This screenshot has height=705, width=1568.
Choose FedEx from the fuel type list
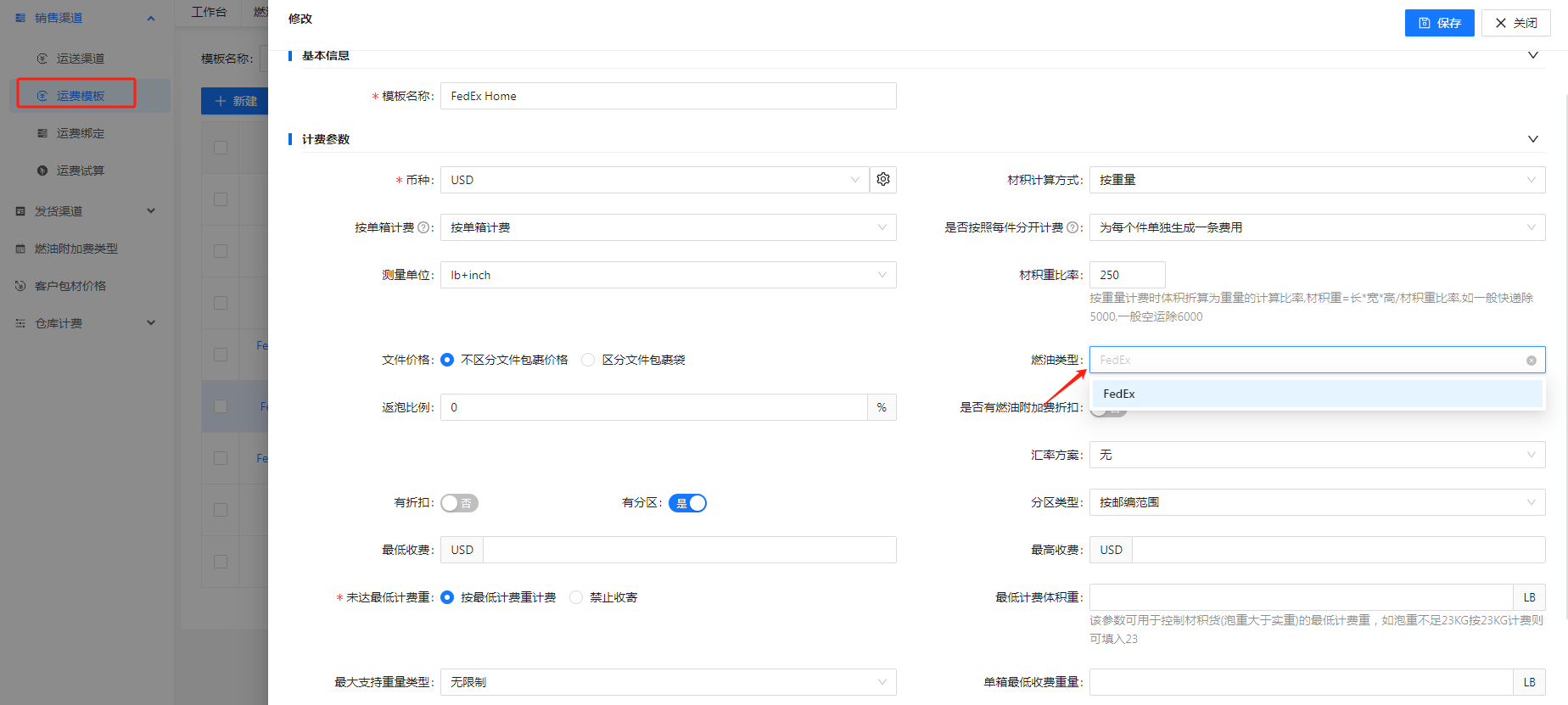tap(1318, 394)
